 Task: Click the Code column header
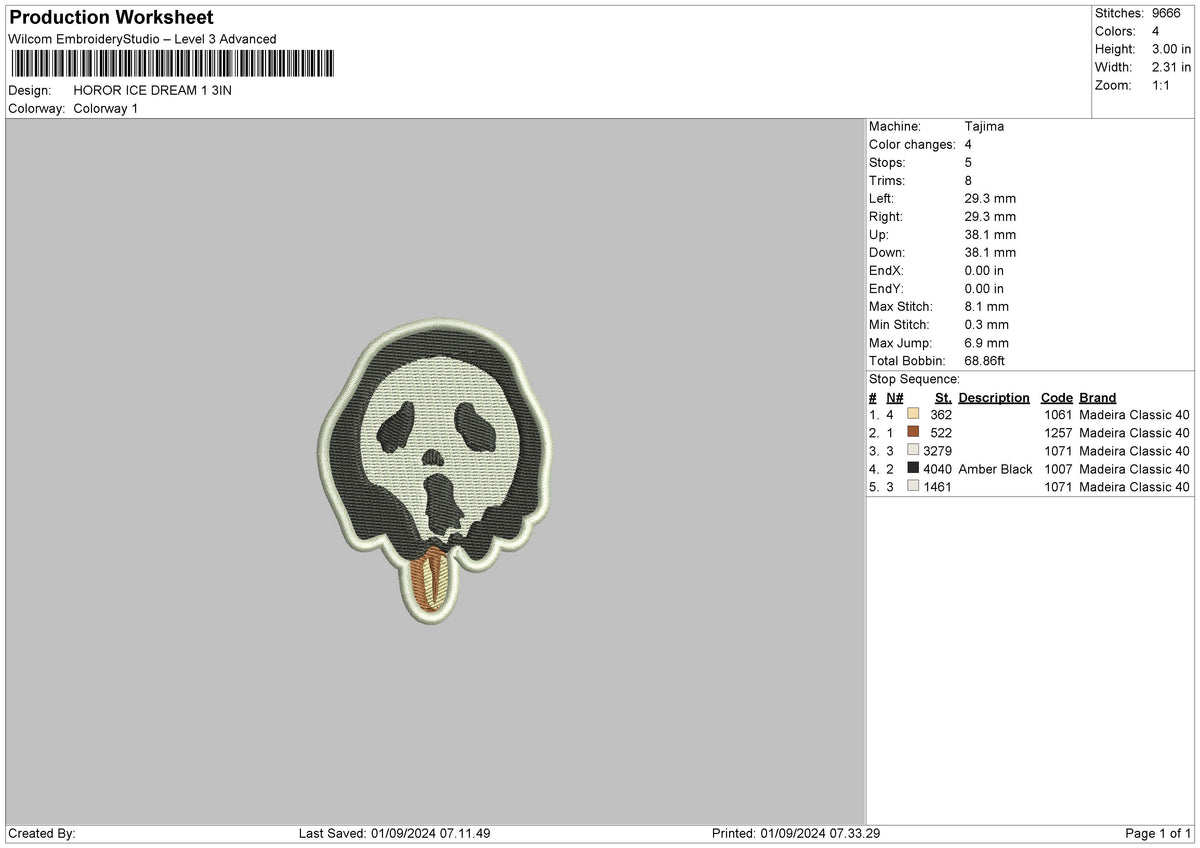pyautogui.click(x=1057, y=397)
